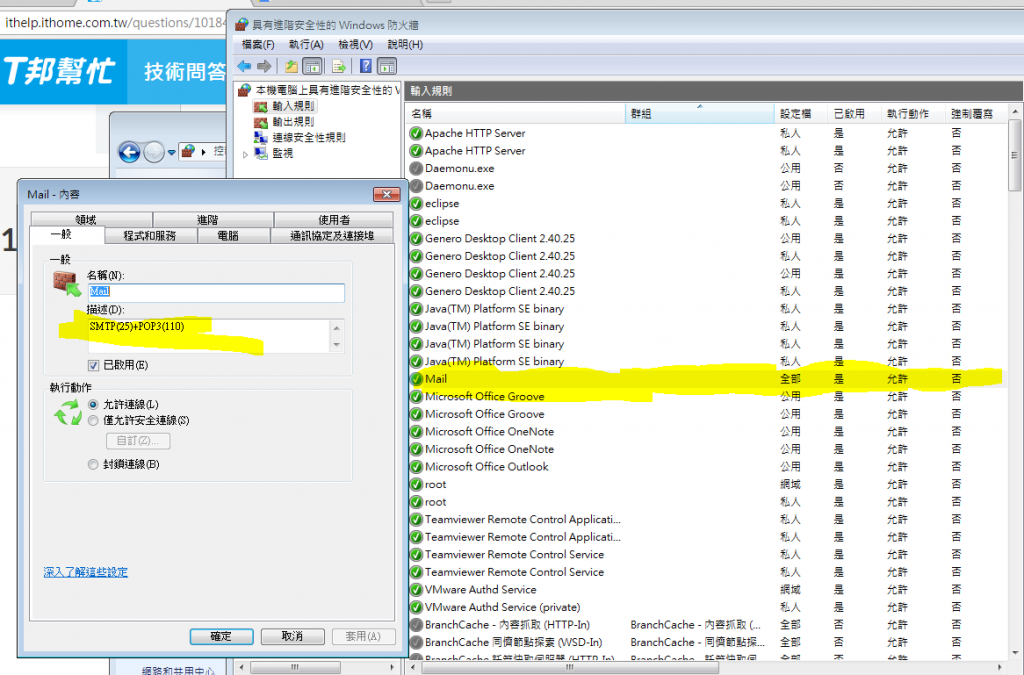Image resolution: width=1024 pixels, height=675 pixels.
Task: Open 檔案(F) menu
Action: tap(258, 44)
